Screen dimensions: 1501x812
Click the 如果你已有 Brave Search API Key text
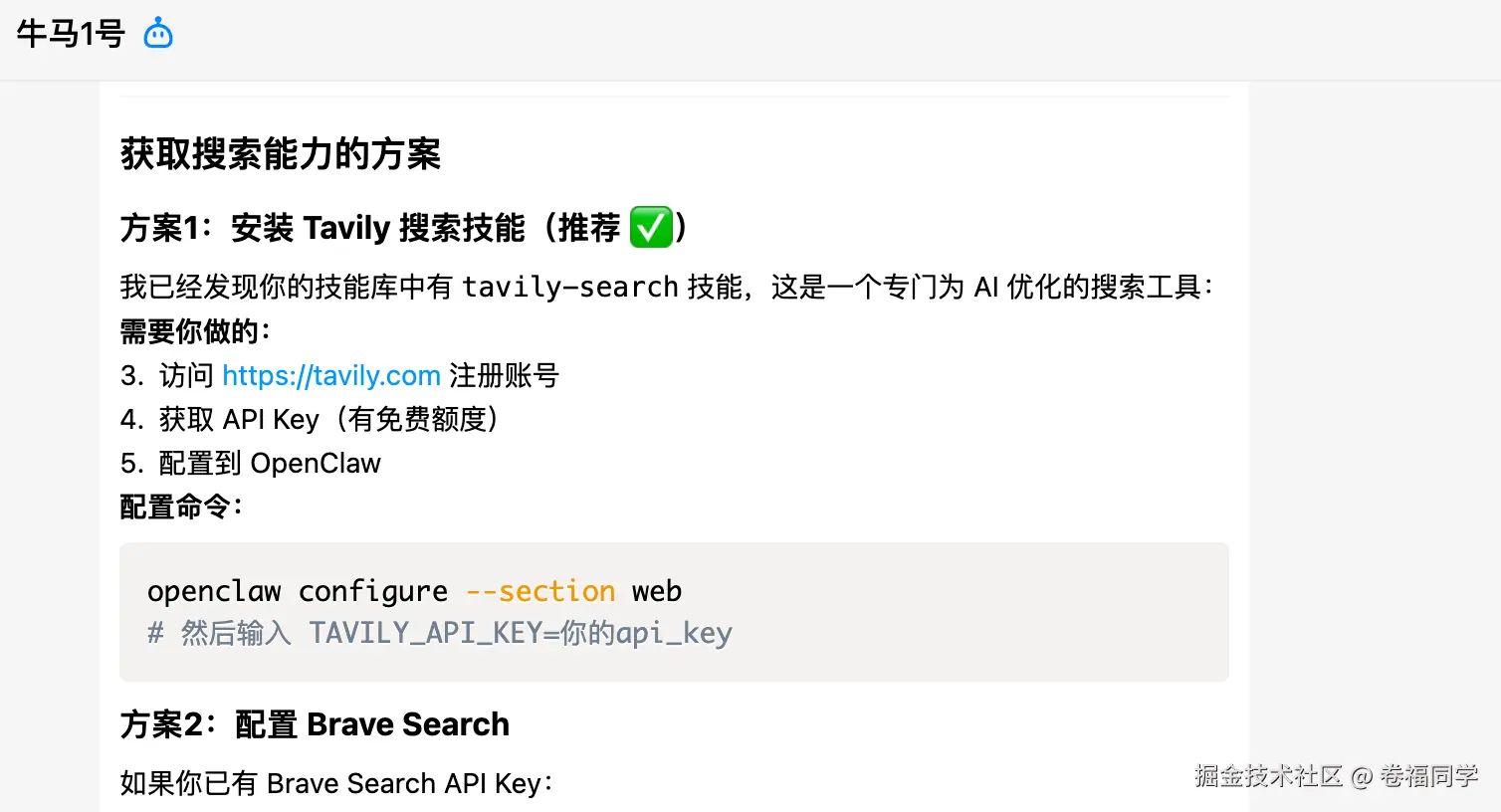tap(336, 783)
